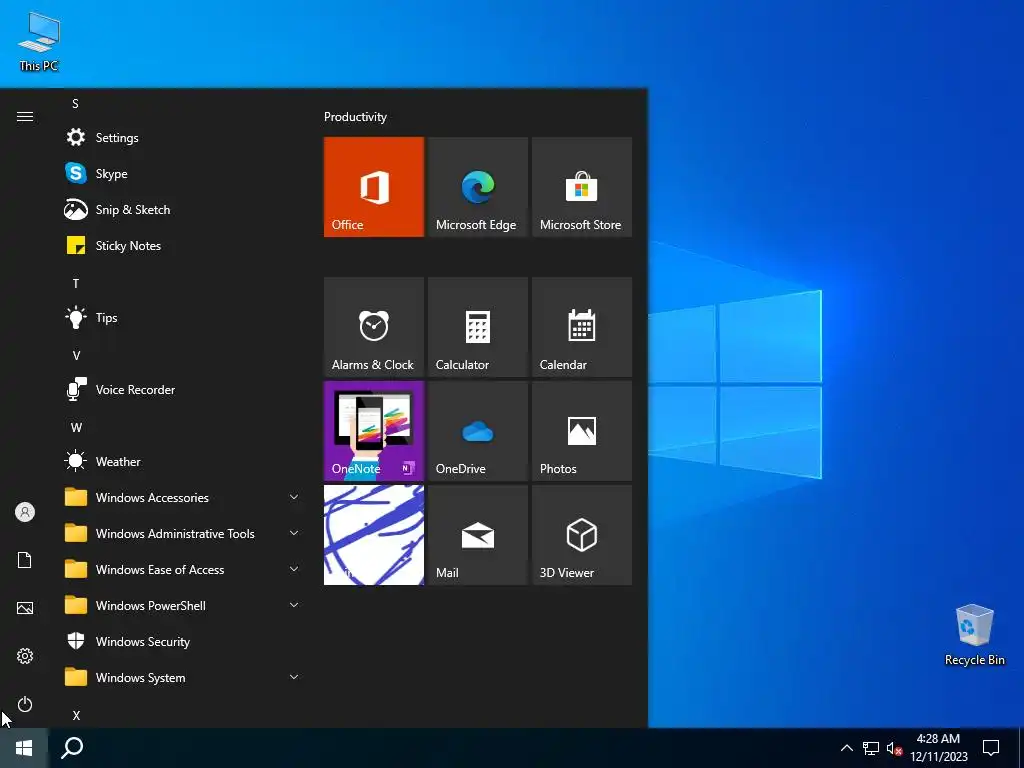Open the Windows Administrative Tools folder icon
1024x768 pixels.
point(76,533)
